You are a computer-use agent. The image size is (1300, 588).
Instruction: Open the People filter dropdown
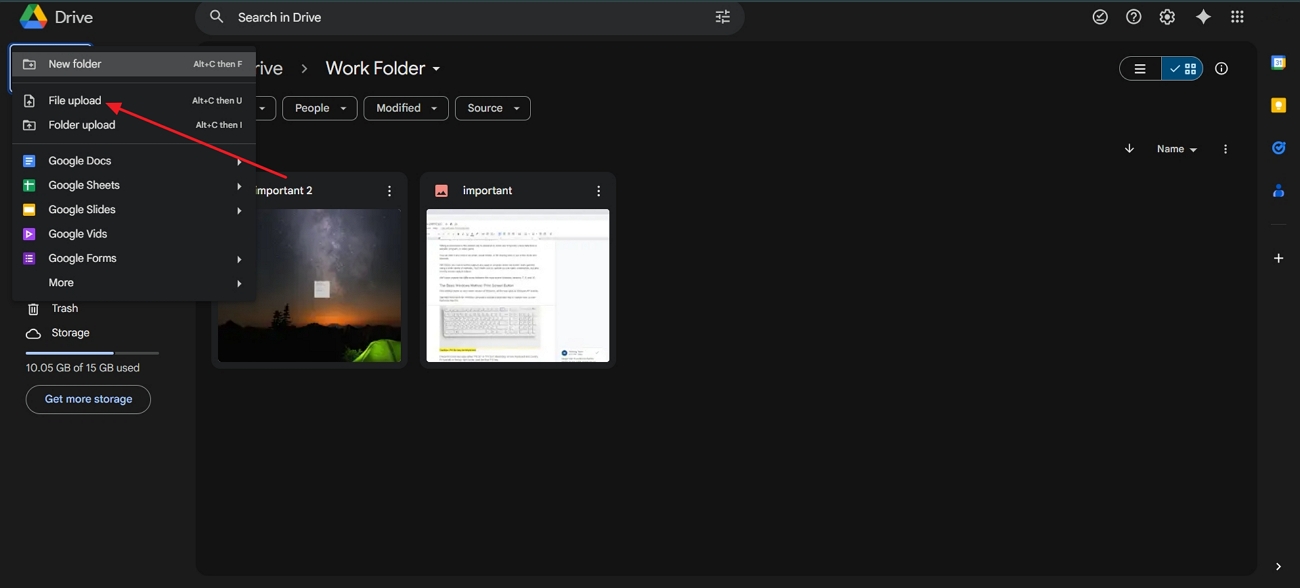pos(319,107)
